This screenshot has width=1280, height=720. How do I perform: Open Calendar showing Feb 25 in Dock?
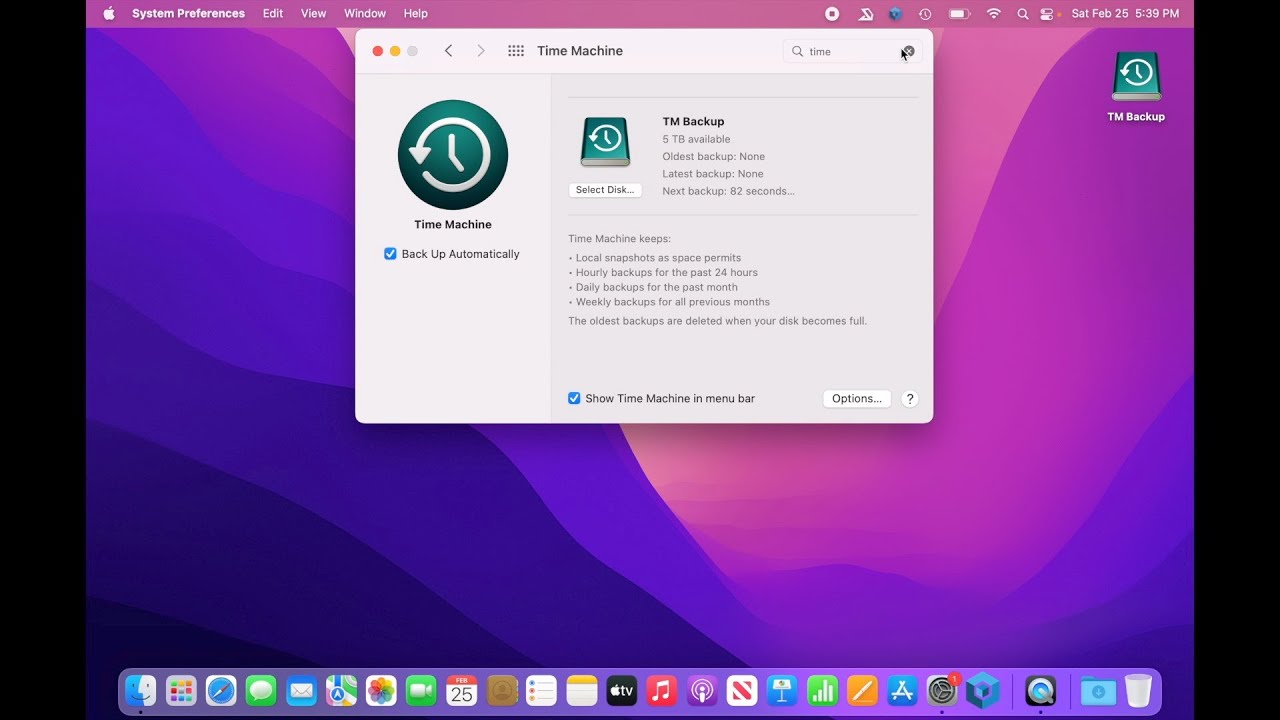(461, 690)
